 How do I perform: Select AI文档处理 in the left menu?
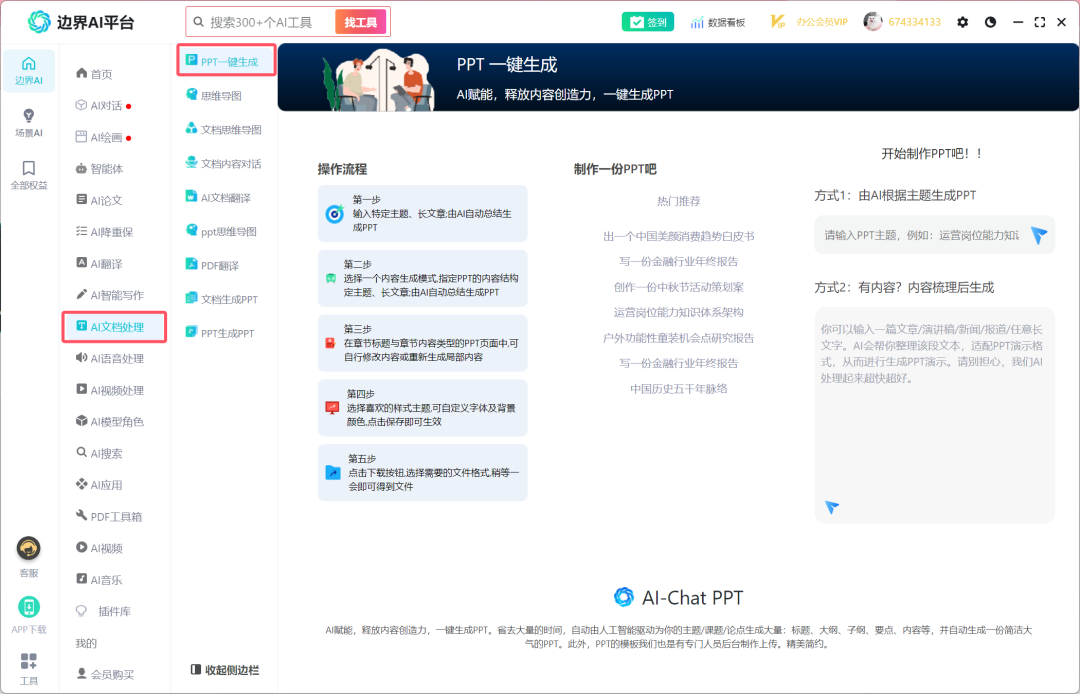pos(116,327)
